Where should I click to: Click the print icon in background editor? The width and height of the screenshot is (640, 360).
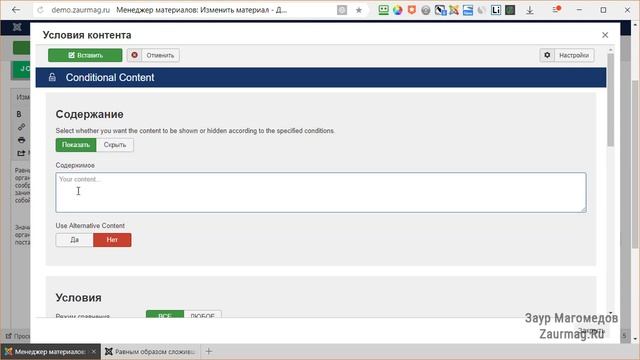tap(21, 140)
